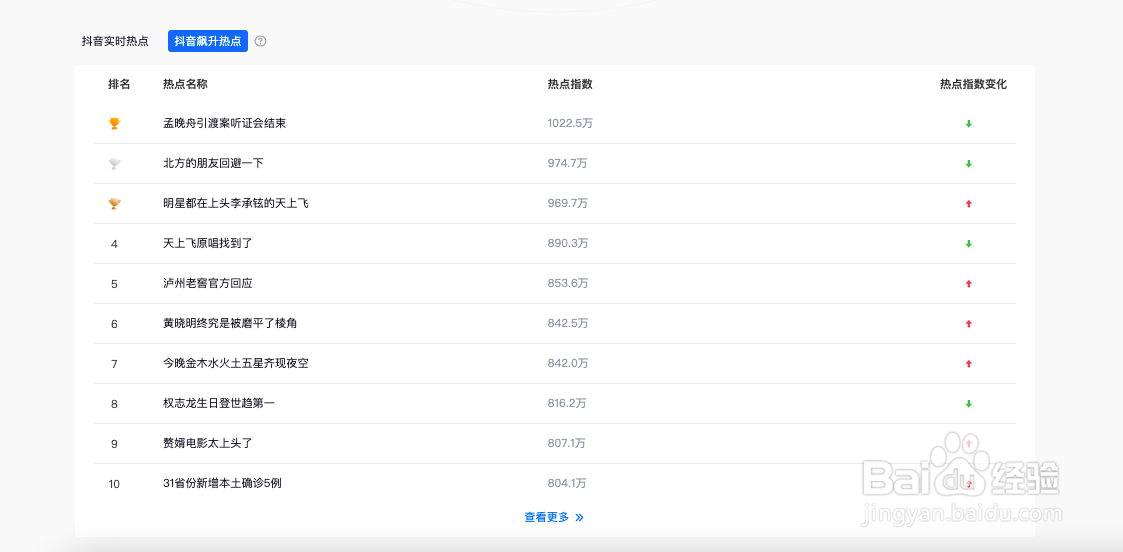Click the red up arrow for 今晚金木水火土五星齐现夜空
This screenshot has height=552, width=1123.
[969, 364]
